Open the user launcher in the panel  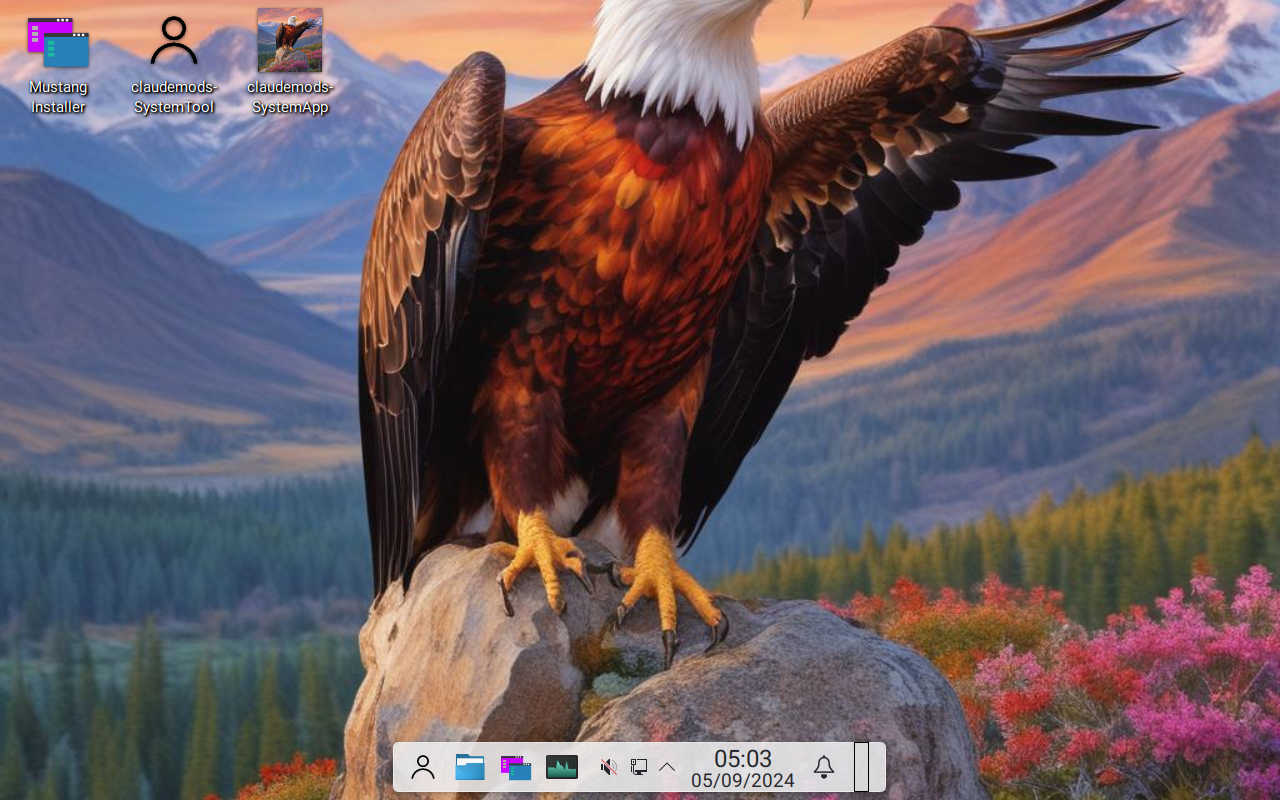[423, 767]
